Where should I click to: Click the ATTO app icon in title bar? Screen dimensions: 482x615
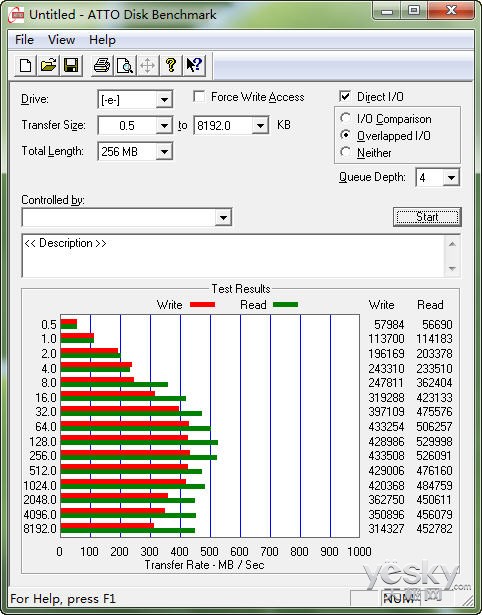(16, 15)
